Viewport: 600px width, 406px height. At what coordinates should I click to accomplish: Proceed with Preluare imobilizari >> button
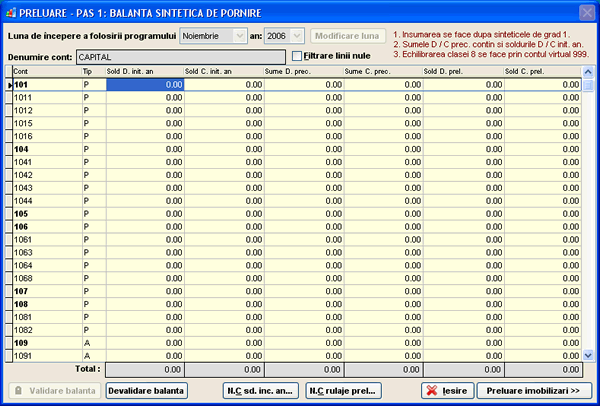535,390
